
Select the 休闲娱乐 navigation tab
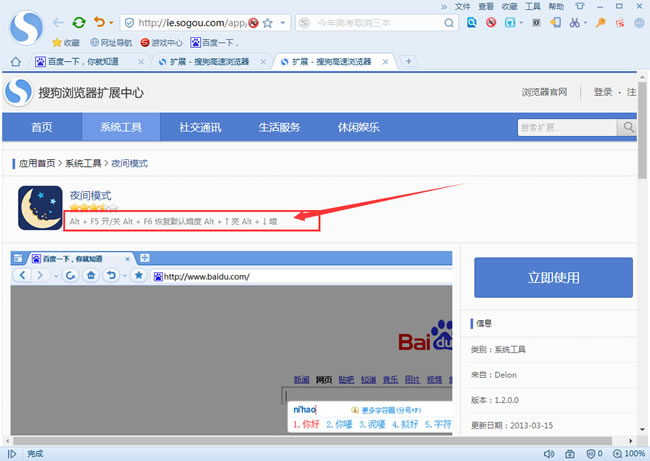coord(359,127)
